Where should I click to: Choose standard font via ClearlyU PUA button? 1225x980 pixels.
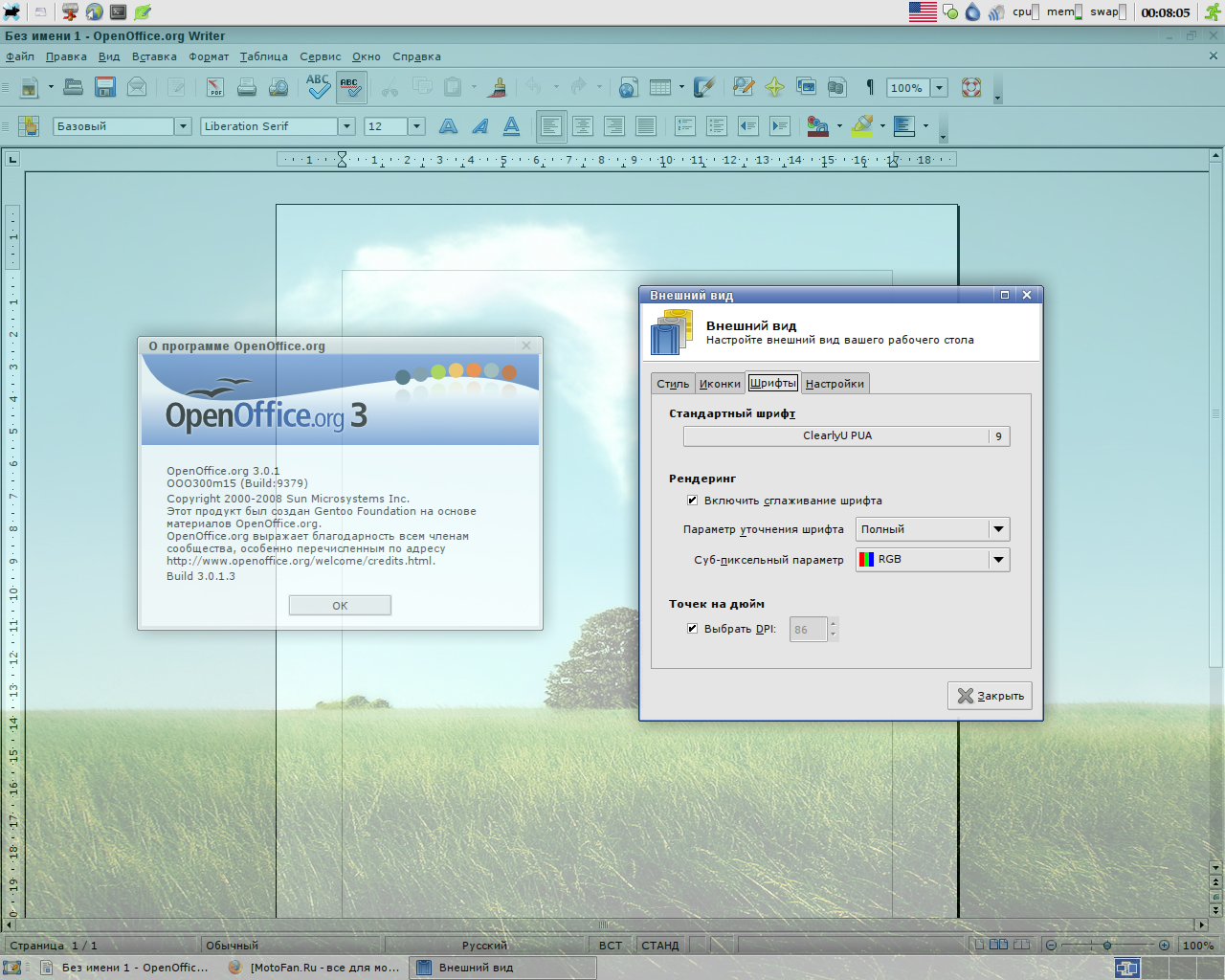click(x=846, y=436)
